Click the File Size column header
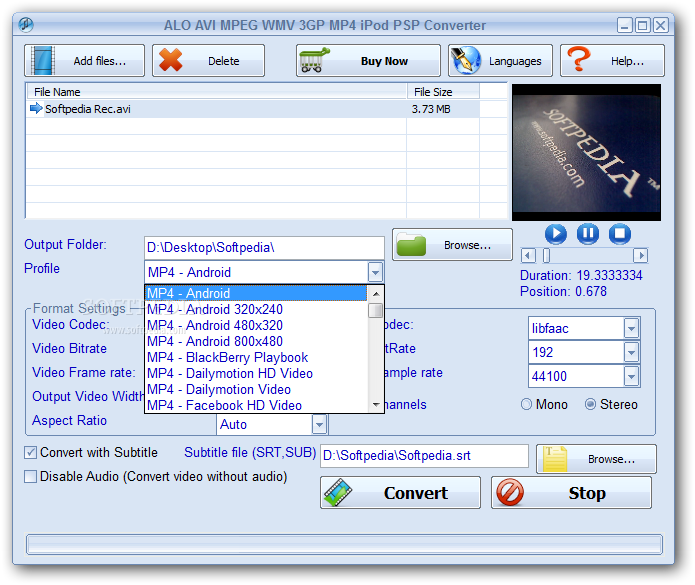Image resolution: width=695 pixels, height=585 pixels. coord(443,92)
